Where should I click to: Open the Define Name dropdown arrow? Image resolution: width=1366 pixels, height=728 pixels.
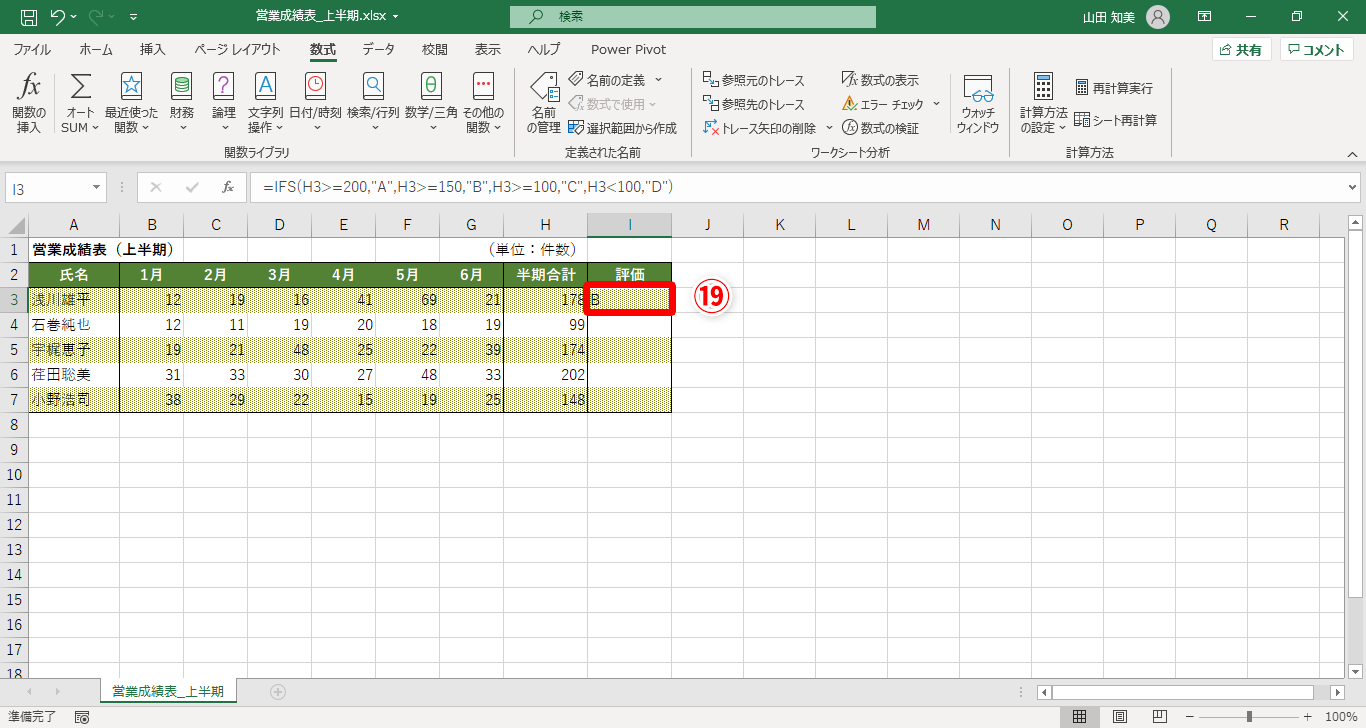tap(658, 80)
